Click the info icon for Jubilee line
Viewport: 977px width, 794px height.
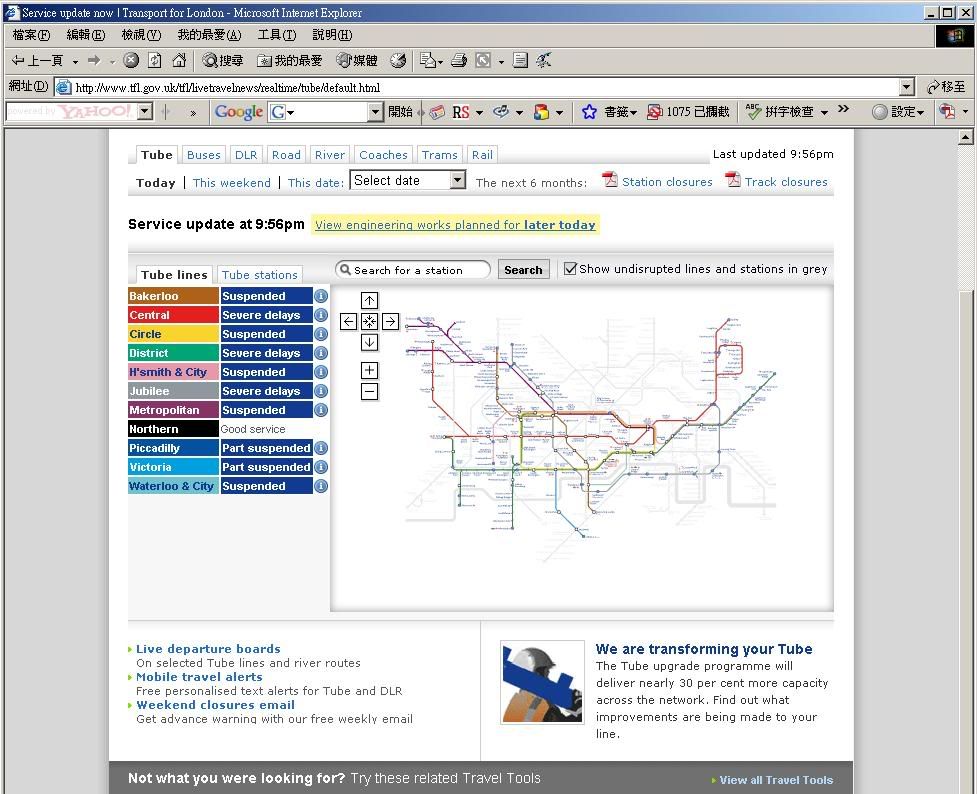321,391
